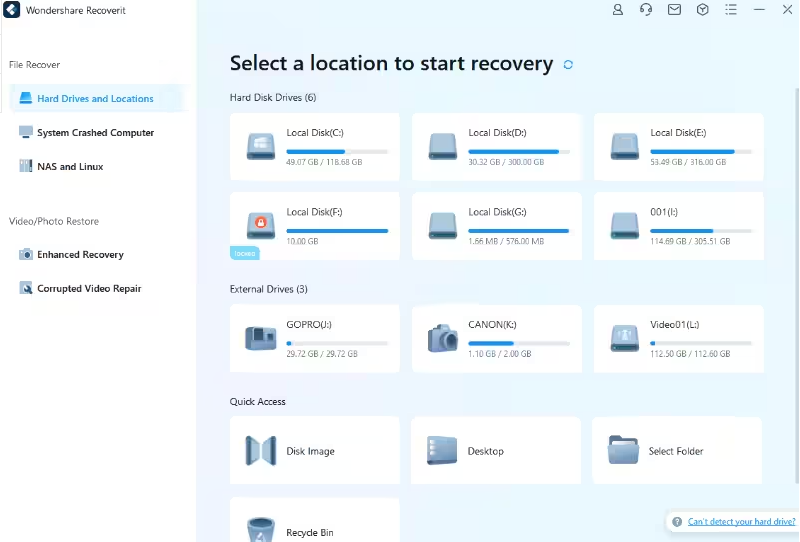Click the 29.72 GB / 29.72 GB text
Screen dimensions: 800x542
click(x=321, y=354)
